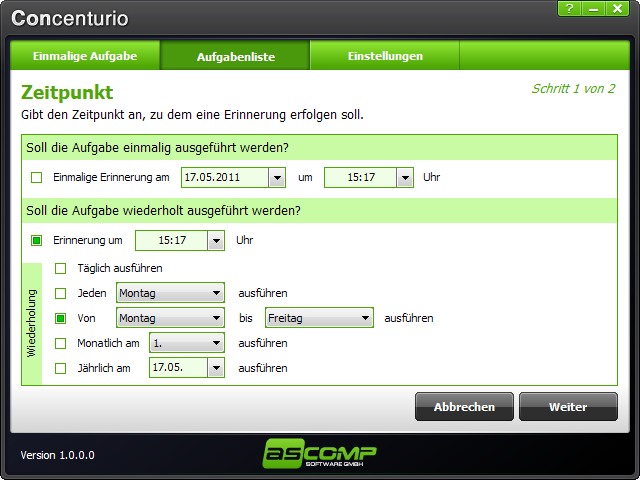Check Täglich ausführen

coord(60,268)
